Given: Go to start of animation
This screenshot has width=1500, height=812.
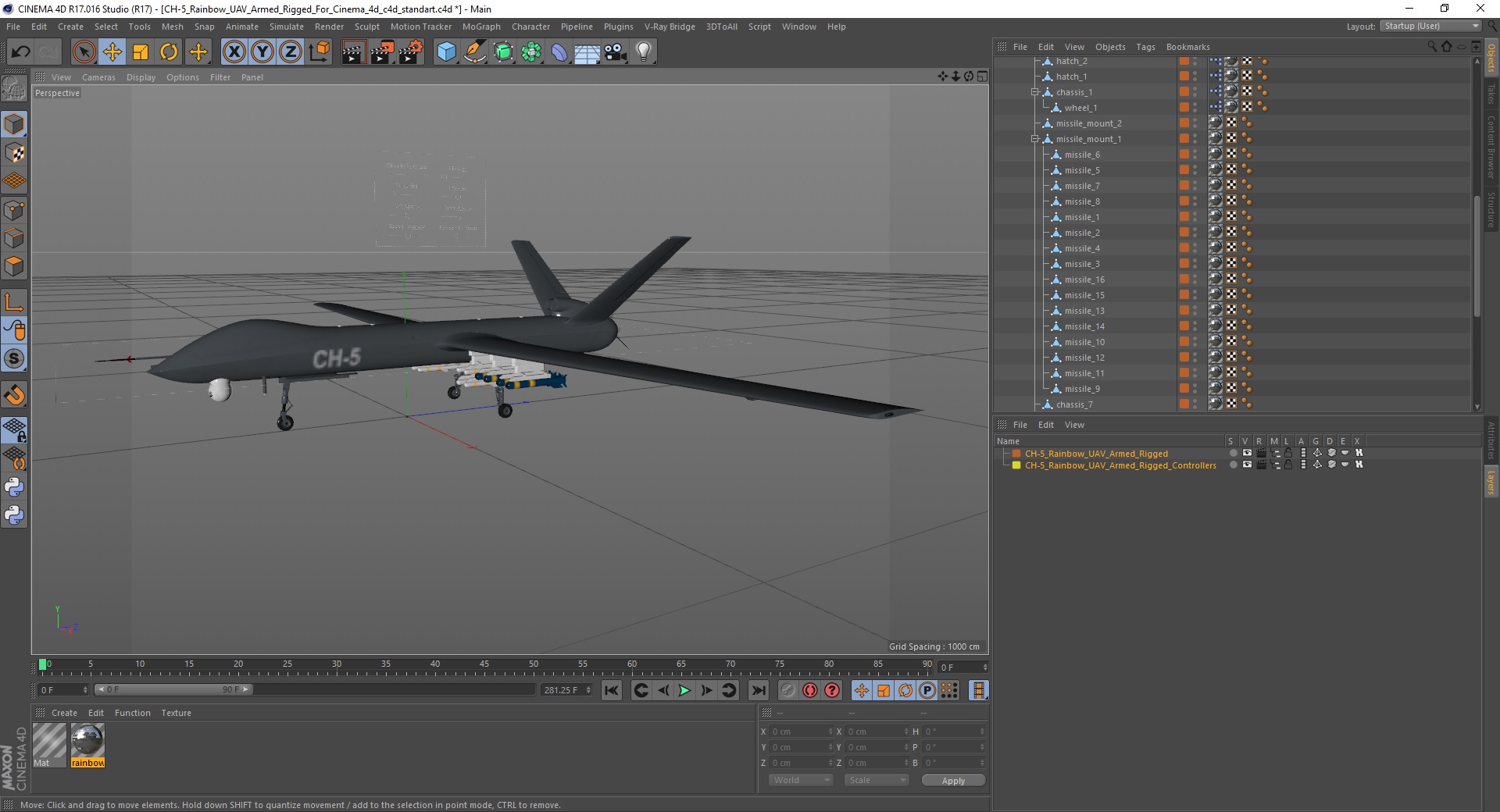Looking at the screenshot, I should coord(612,690).
